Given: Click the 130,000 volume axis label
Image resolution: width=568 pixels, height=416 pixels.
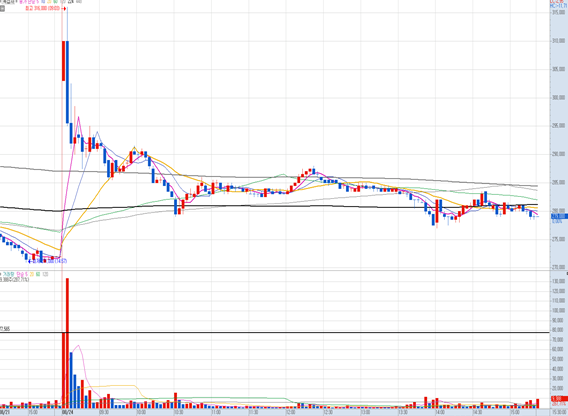Looking at the screenshot, I should [558, 281].
